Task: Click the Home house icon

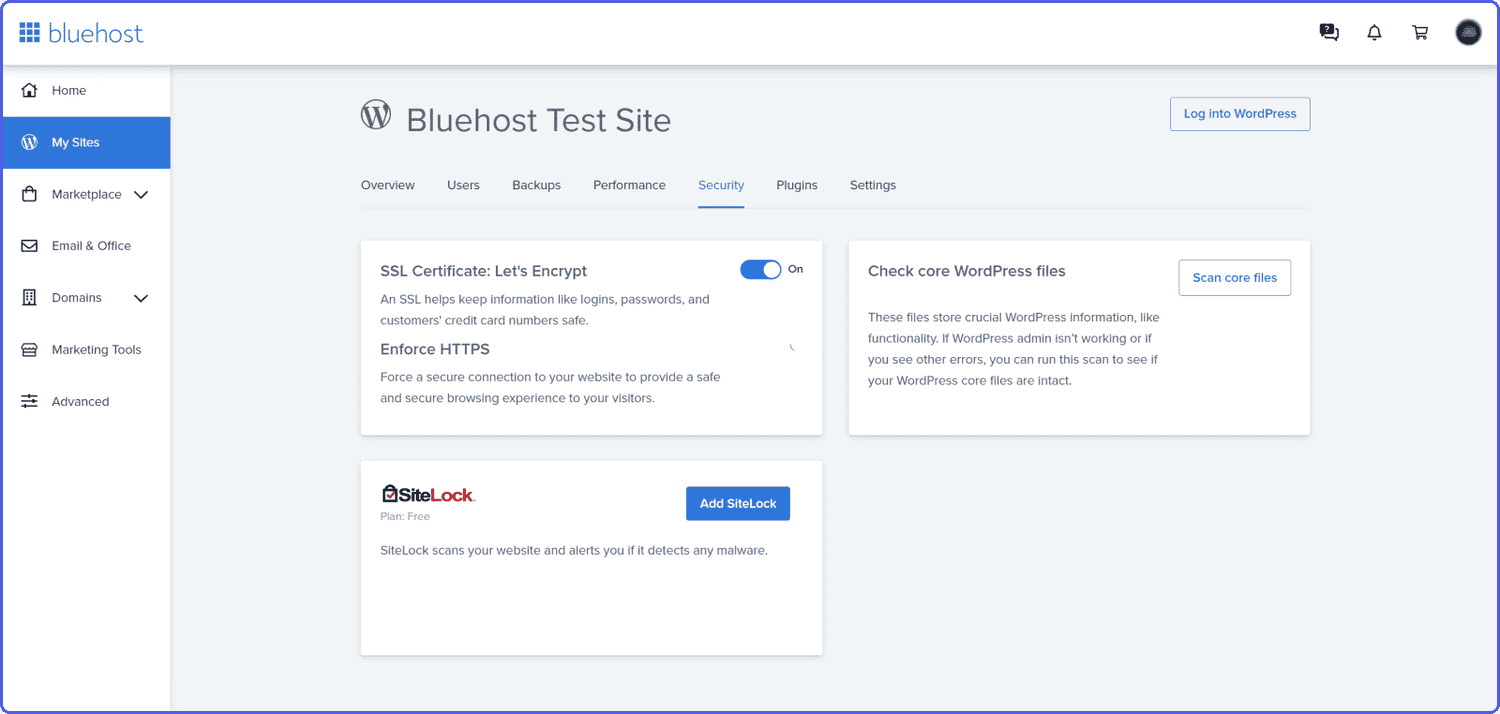Action: [x=30, y=90]
